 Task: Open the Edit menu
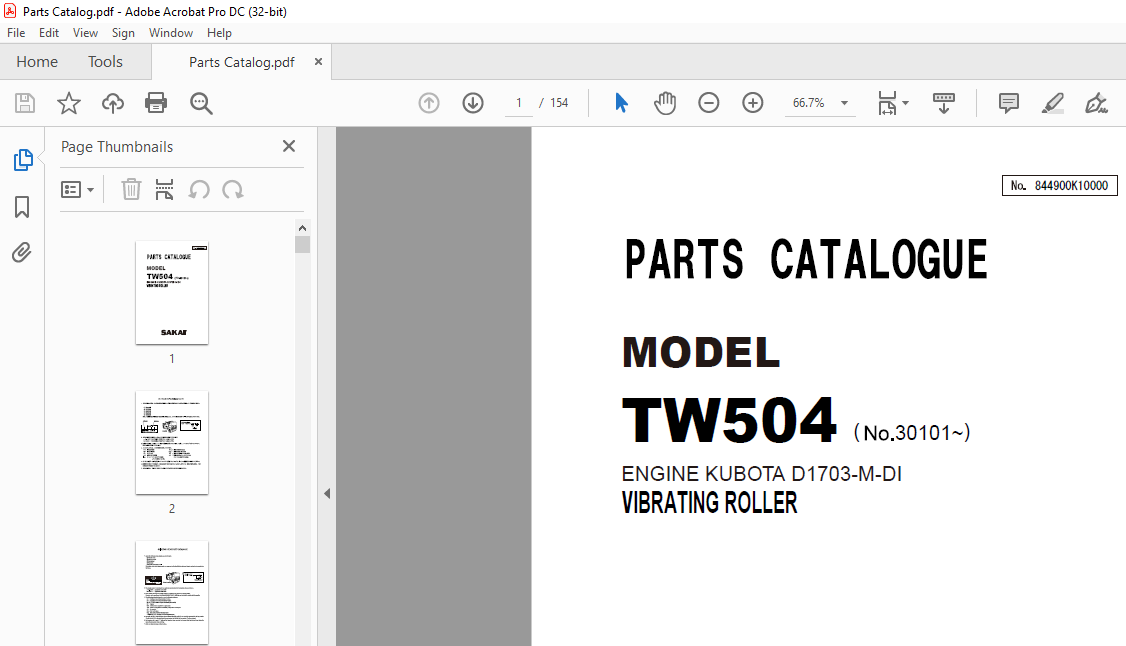click(x=49, y=33)
